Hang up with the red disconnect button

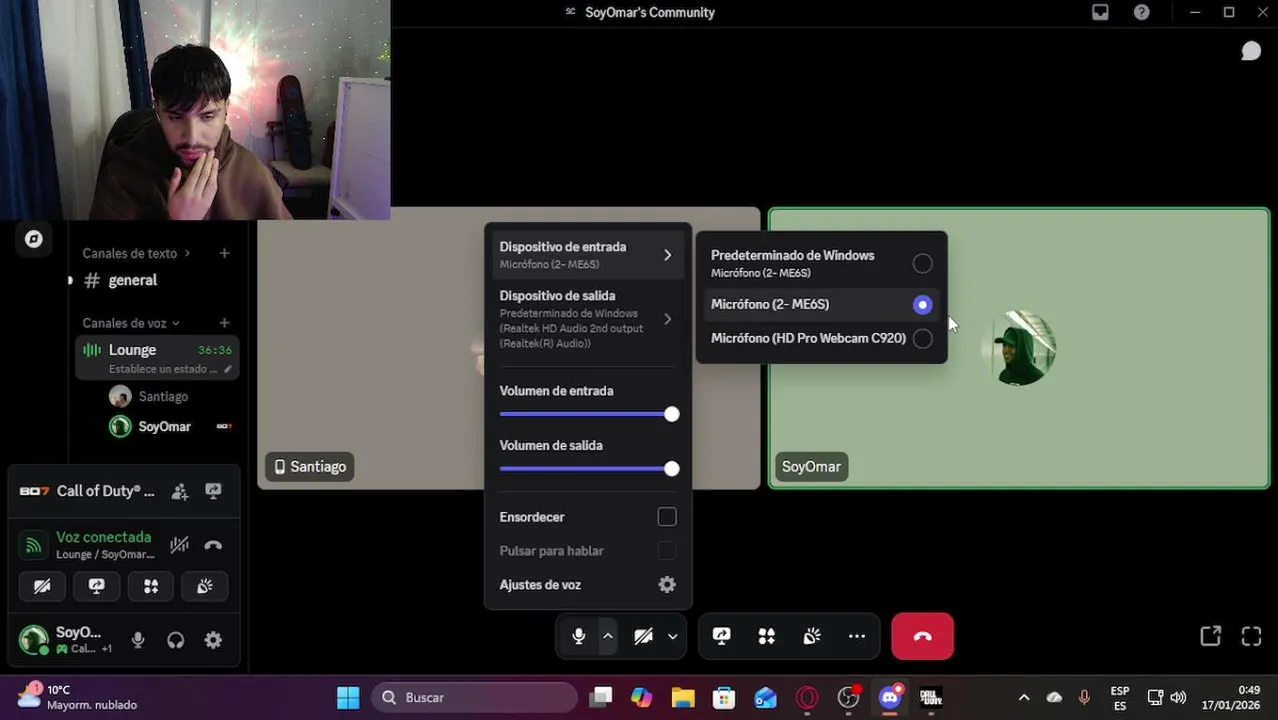click(922, 636)
